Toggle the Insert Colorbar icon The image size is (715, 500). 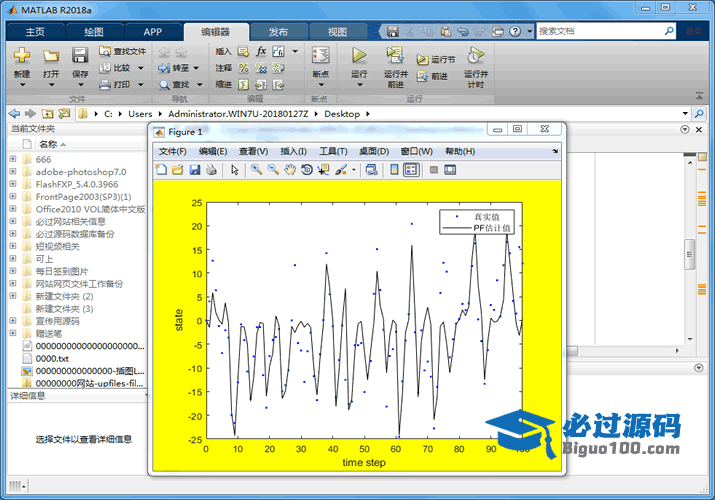coord(394,170)
